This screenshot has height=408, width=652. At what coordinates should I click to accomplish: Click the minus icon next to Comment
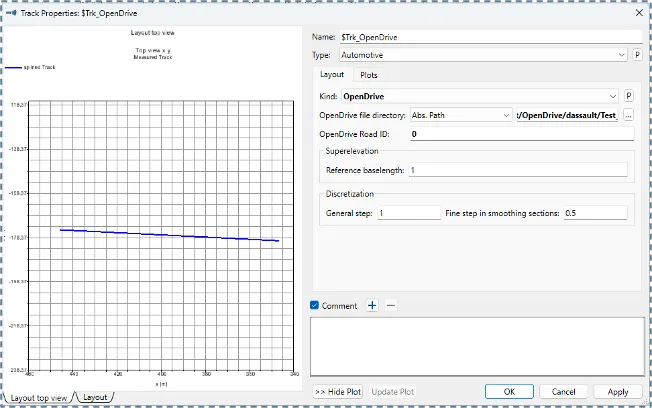point(391,305)
